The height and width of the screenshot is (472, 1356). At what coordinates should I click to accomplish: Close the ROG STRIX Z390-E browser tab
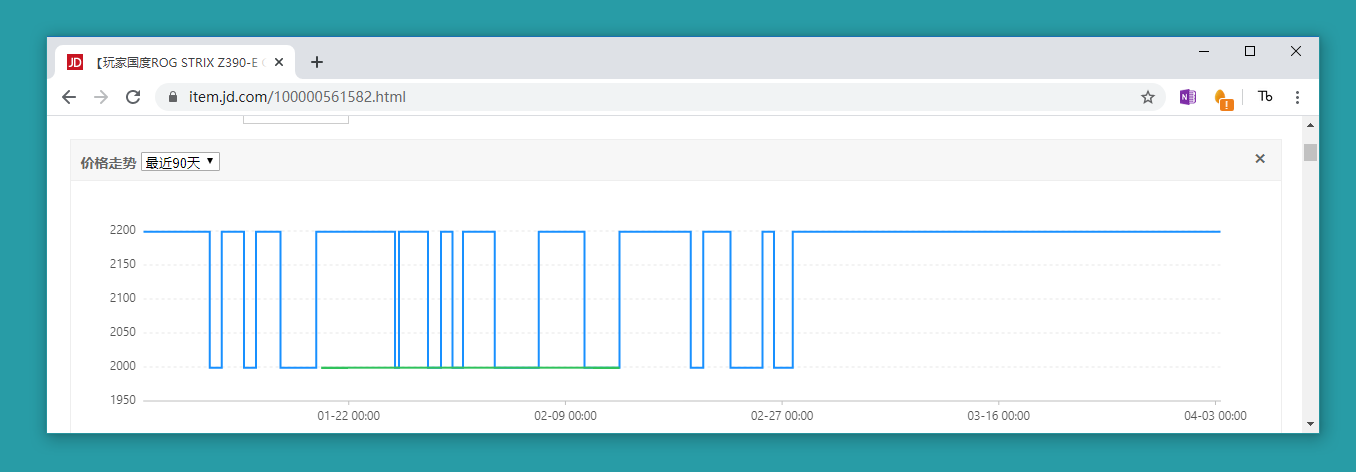(279, 62)
